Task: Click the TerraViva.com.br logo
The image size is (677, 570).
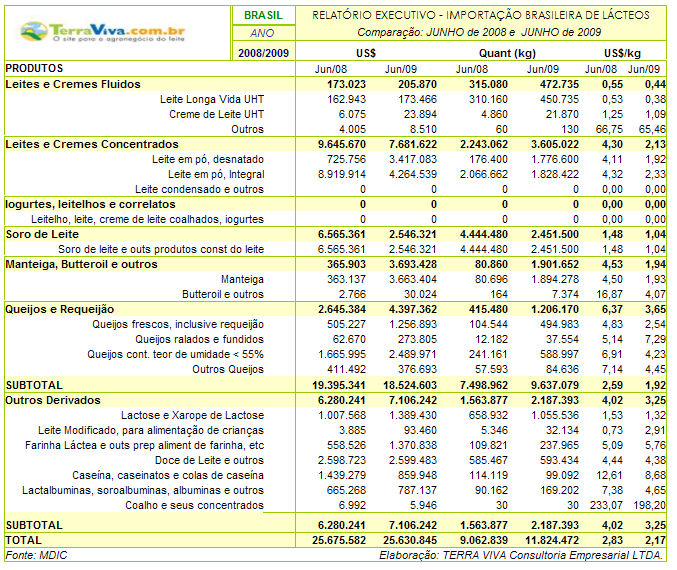Action: click(x=103, y=32)
